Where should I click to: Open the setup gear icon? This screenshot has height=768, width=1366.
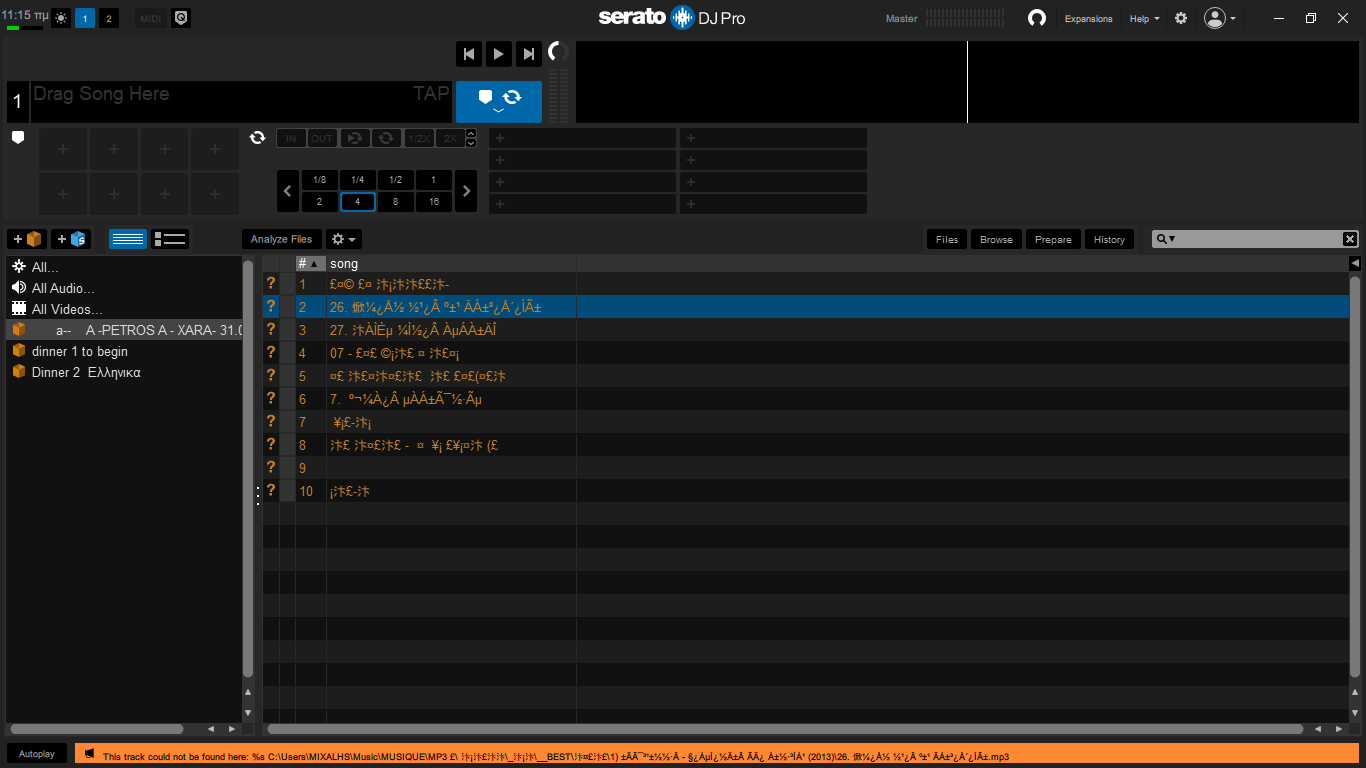tap(1181, 18)
